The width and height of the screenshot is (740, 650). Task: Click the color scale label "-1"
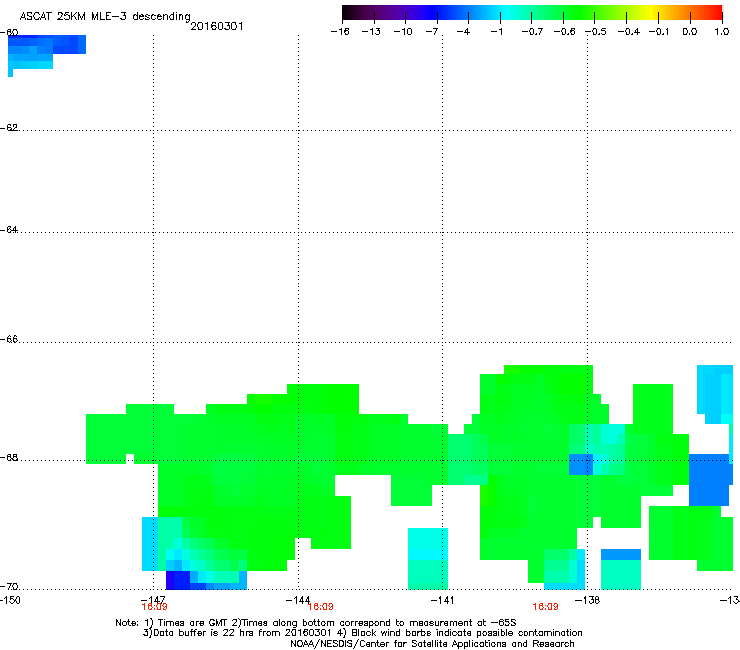pyautogui.click(x=496, y=32)
